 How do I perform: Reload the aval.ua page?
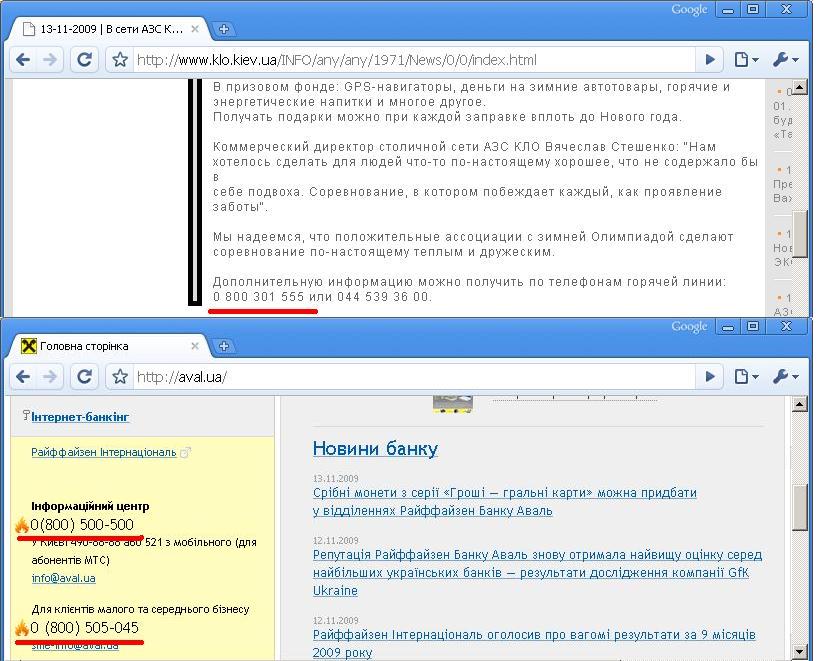[x=84, y=377]
